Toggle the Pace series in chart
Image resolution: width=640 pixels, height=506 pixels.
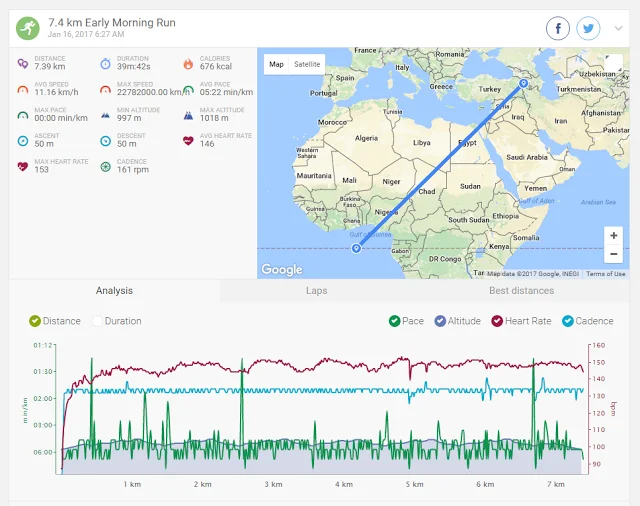(396, 321)
